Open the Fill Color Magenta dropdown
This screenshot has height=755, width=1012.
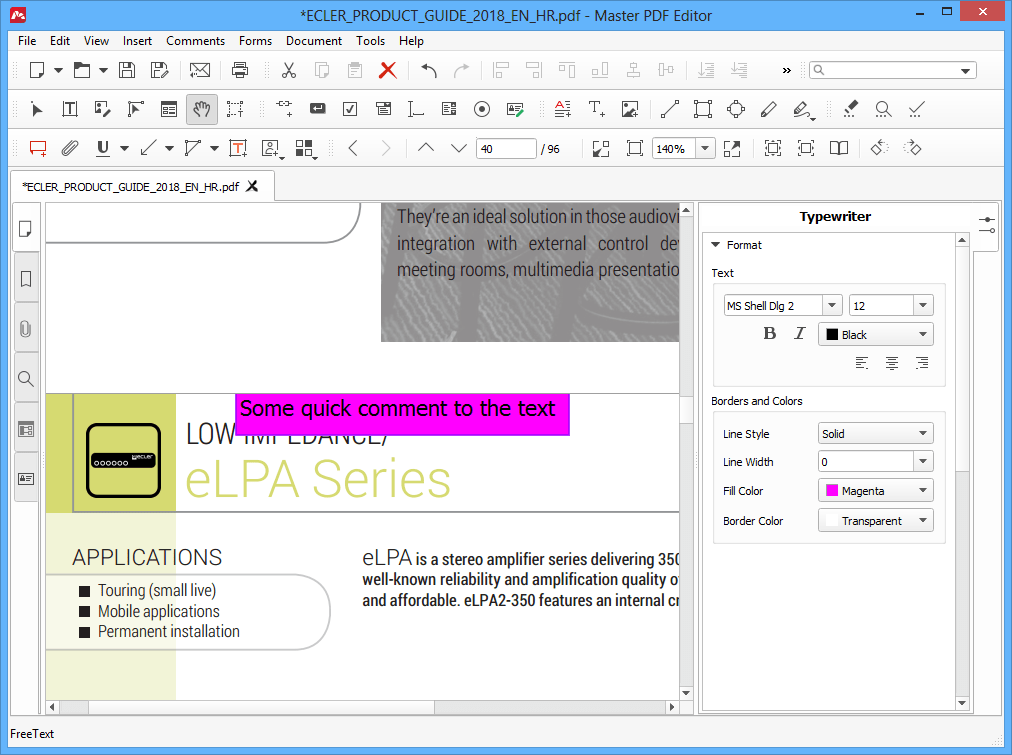tap(876, 490)
